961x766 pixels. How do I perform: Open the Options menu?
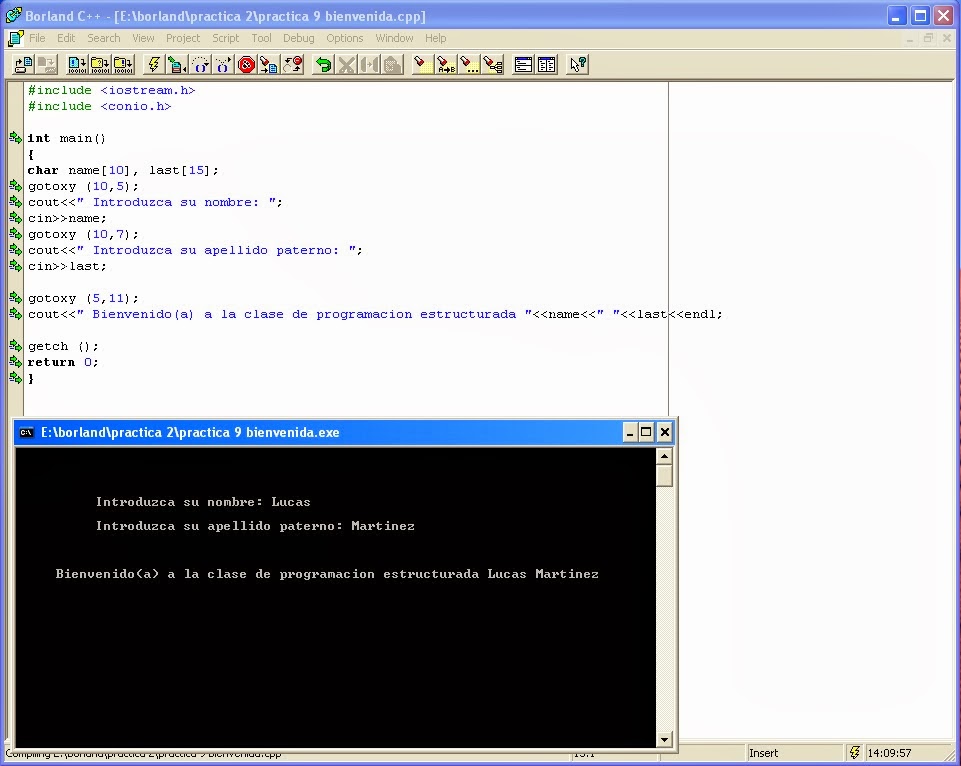(x=344, y=38)
